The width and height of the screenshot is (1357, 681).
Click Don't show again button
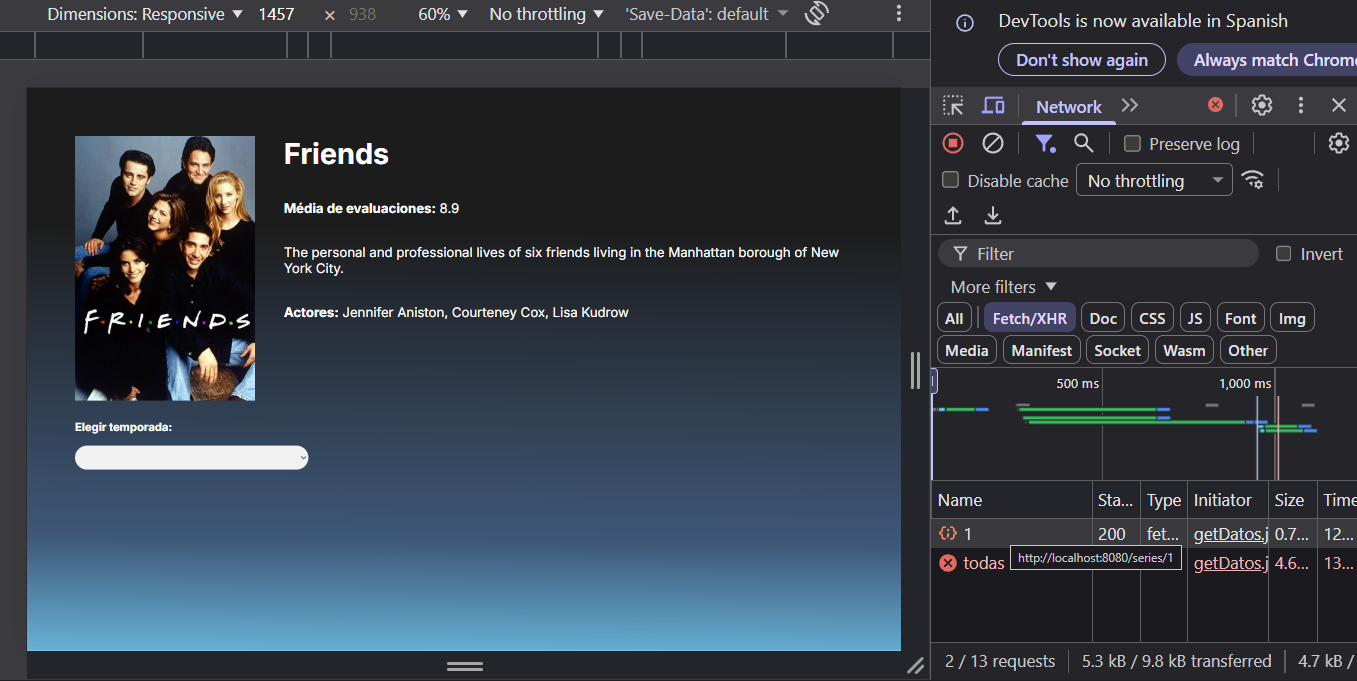pyautogui.click(x=1081, y=60)
